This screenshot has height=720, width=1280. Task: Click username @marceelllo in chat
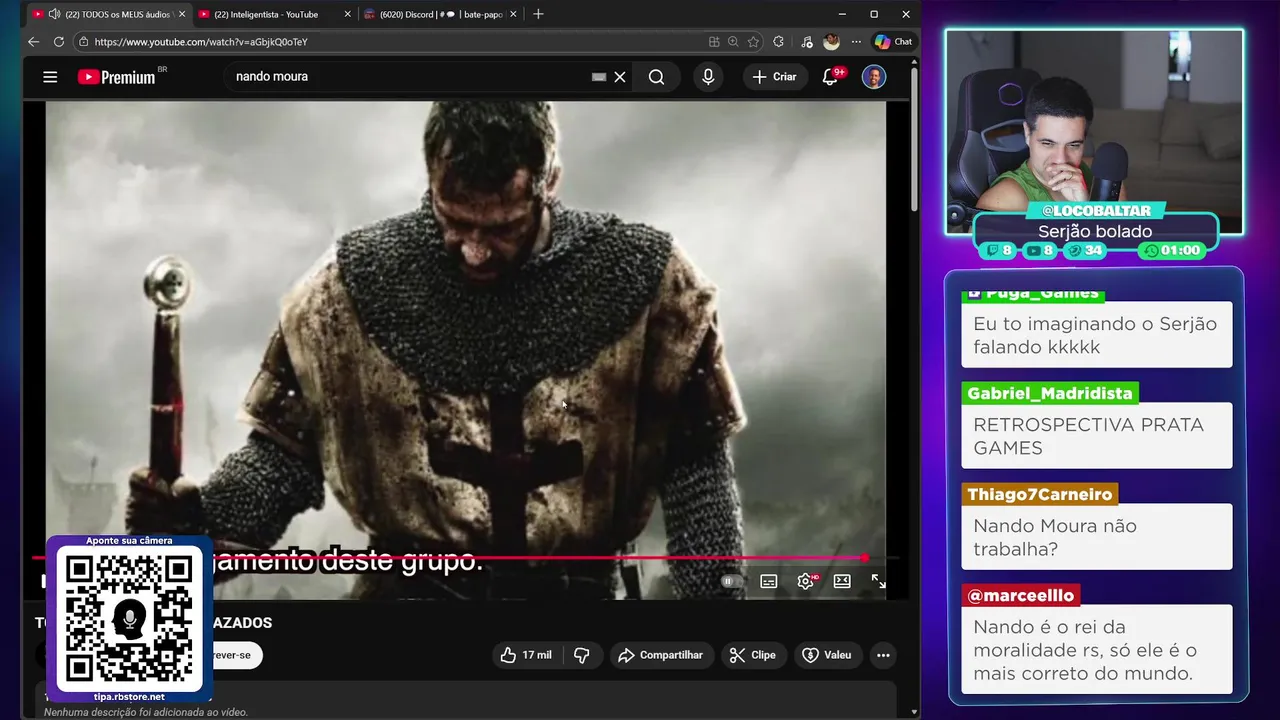point(1020,595)
